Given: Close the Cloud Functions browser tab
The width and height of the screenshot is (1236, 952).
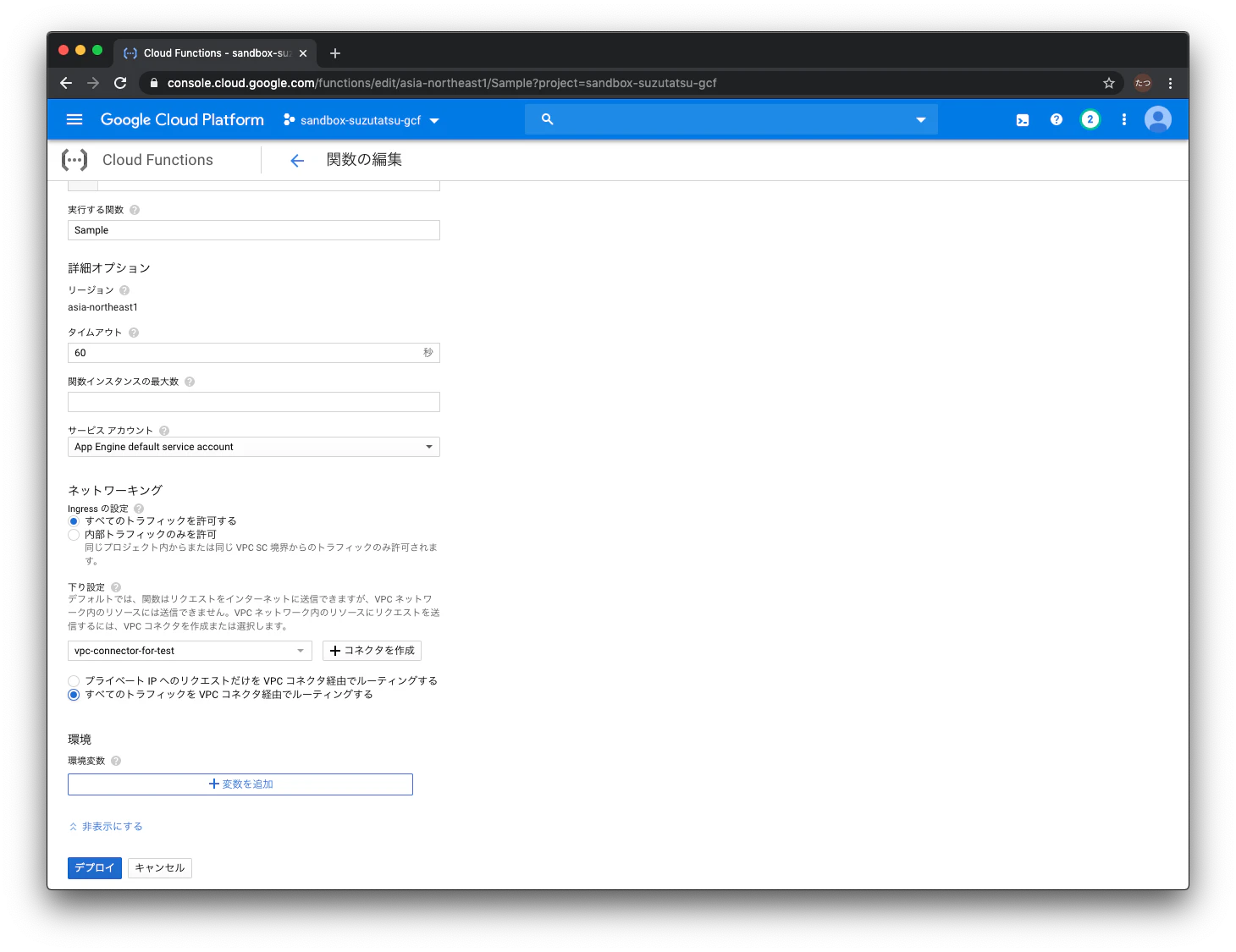Looking at the screenshot, I should point(303,53).
